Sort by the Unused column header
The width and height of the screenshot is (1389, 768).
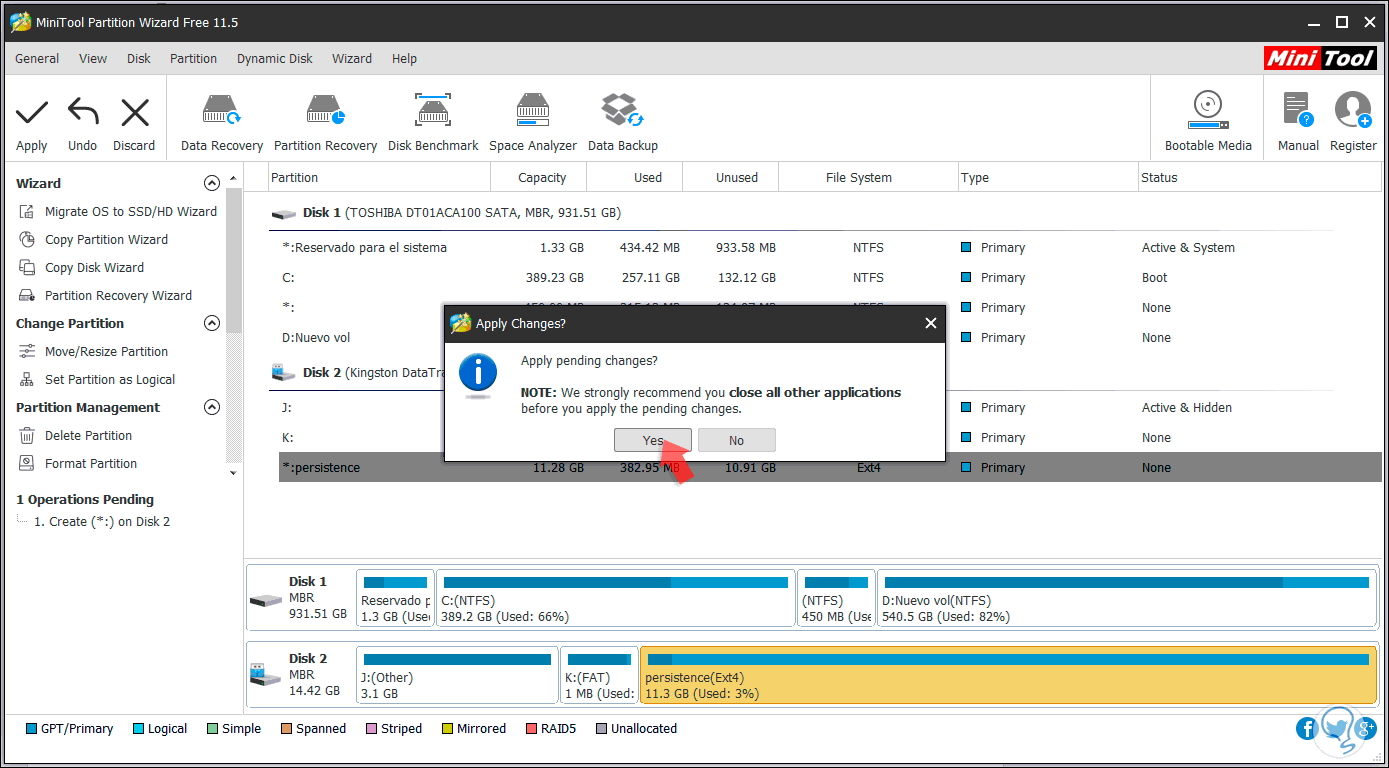click(x=731, y=178)
